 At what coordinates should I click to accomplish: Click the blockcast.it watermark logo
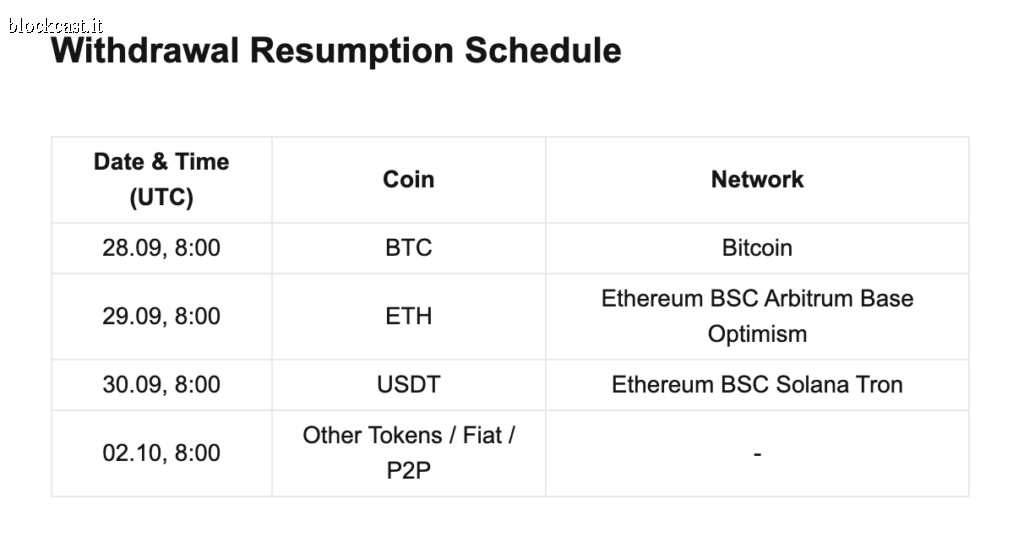56,25
